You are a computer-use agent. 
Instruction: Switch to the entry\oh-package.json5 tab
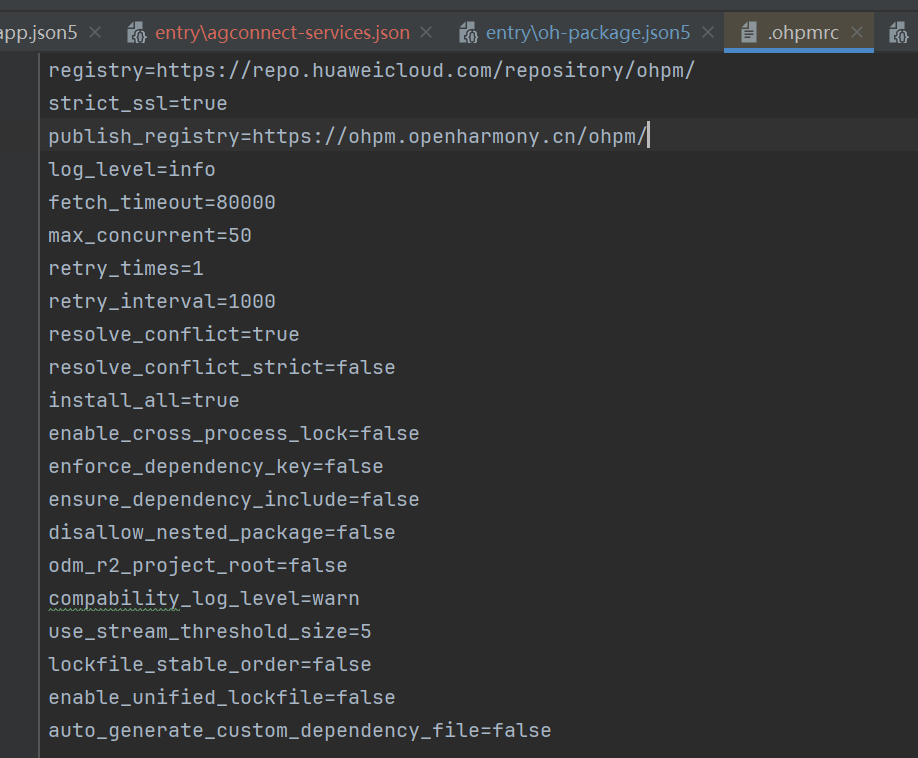pos(587,33)
